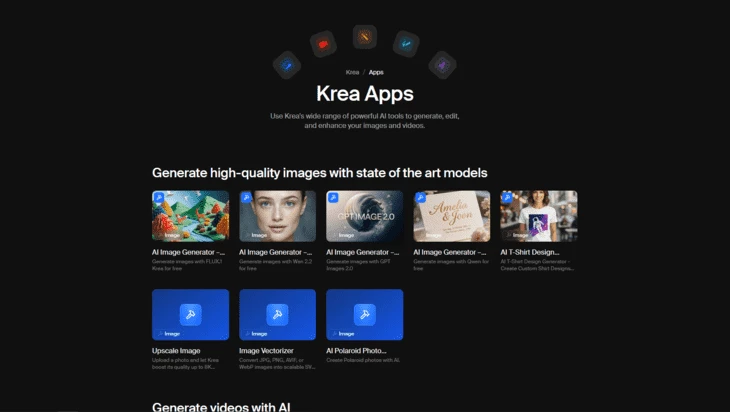This screenshot has height=412, width=730.
Task: Open AI Image Generator title above Qwen description
Action: click(x=450, y=252)
